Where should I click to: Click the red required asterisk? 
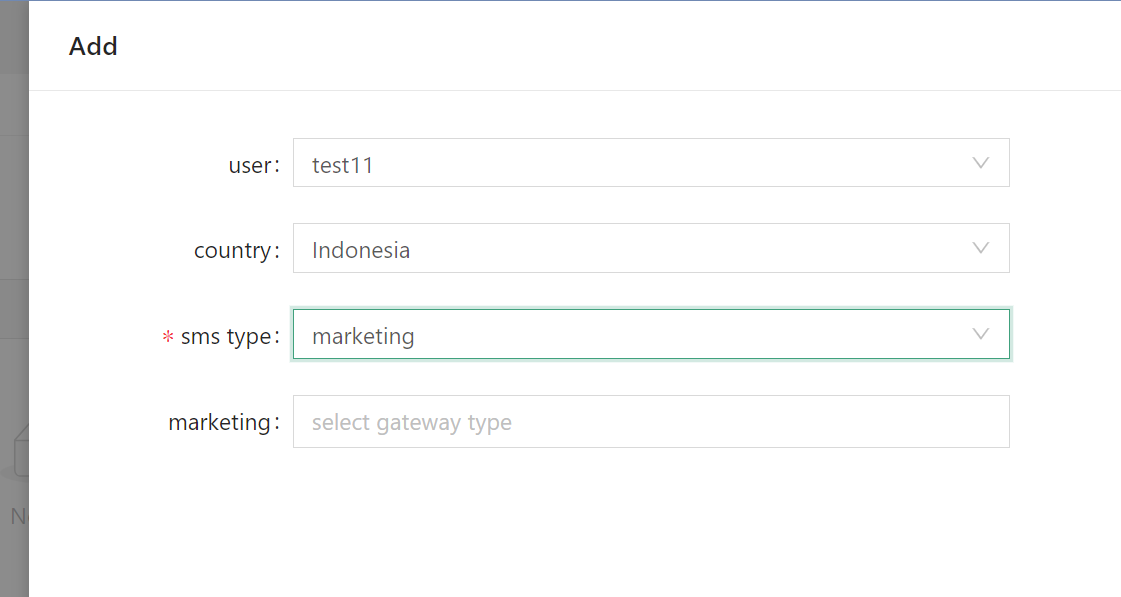pos(168,338)
